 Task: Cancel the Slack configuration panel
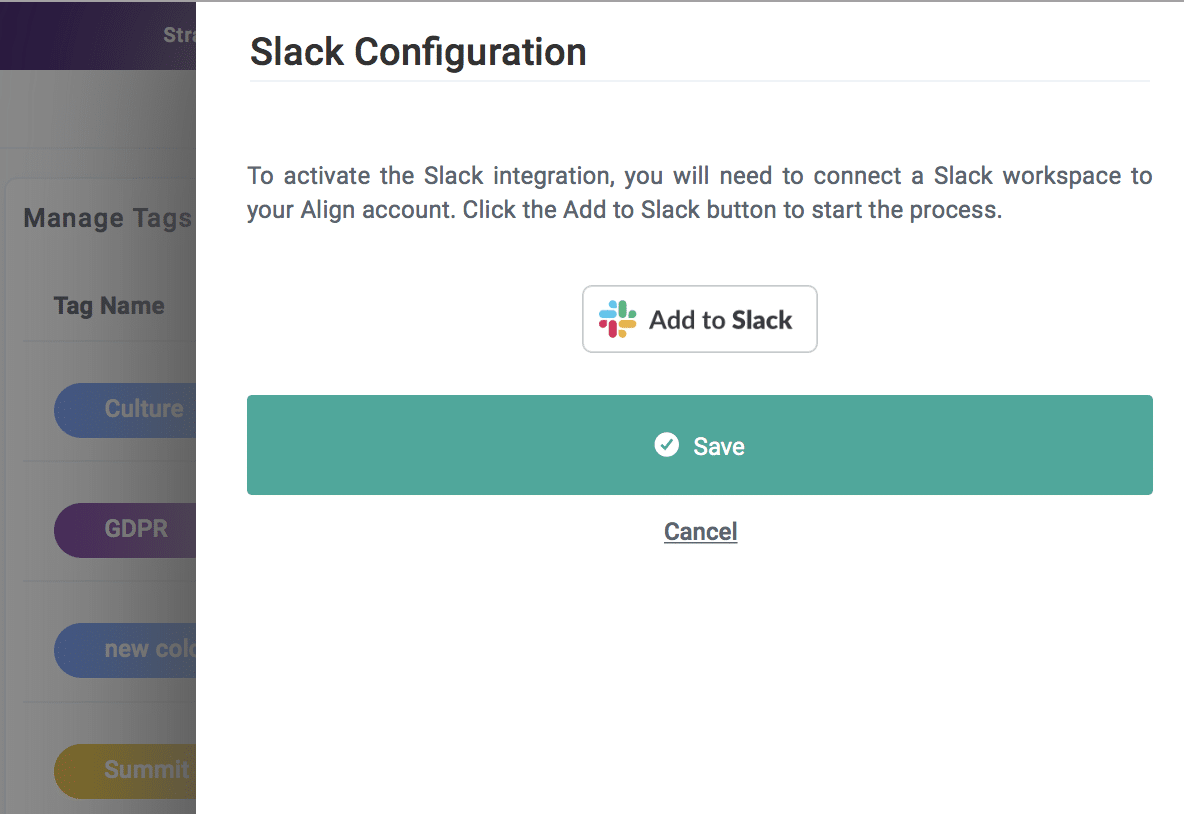pyautogui.click(x=700, y=531)
